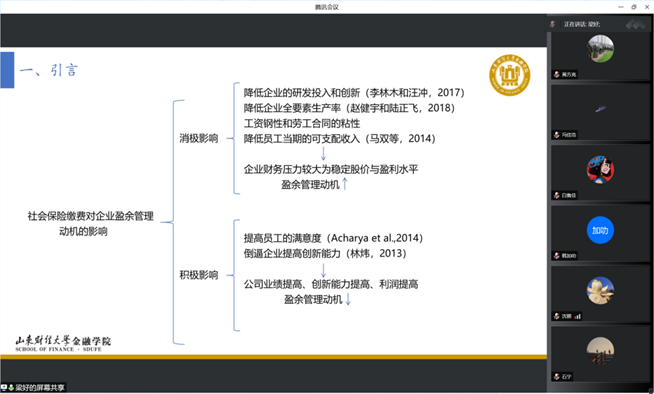Click the 消极影响 label on the slide
This screenshot has width=654, height=394.
point(199,138)
